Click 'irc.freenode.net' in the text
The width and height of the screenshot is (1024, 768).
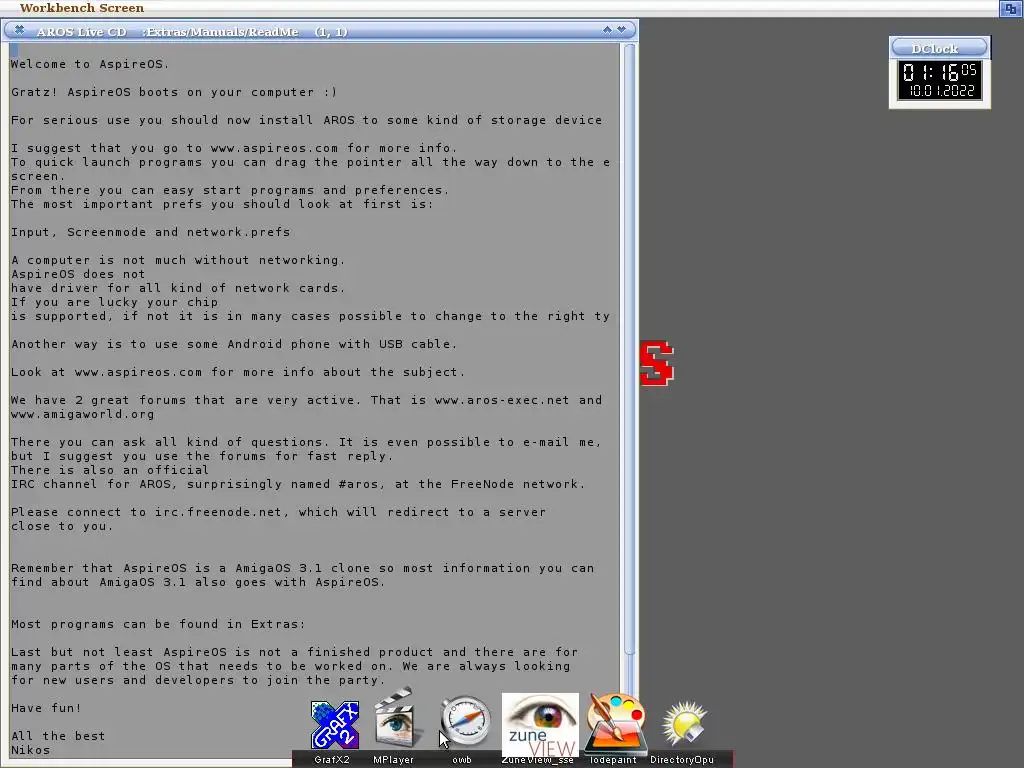point(218,512)
